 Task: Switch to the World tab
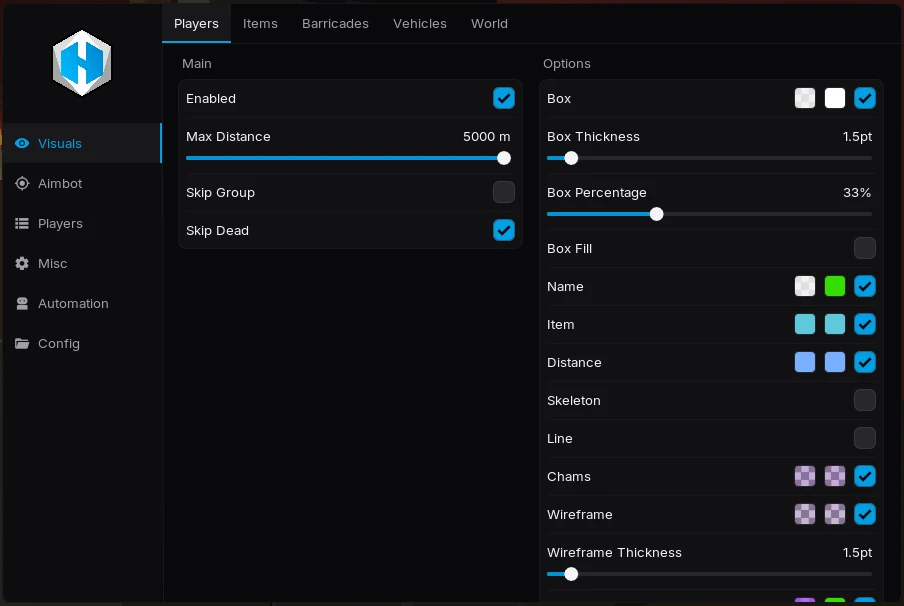pos(489,24)
